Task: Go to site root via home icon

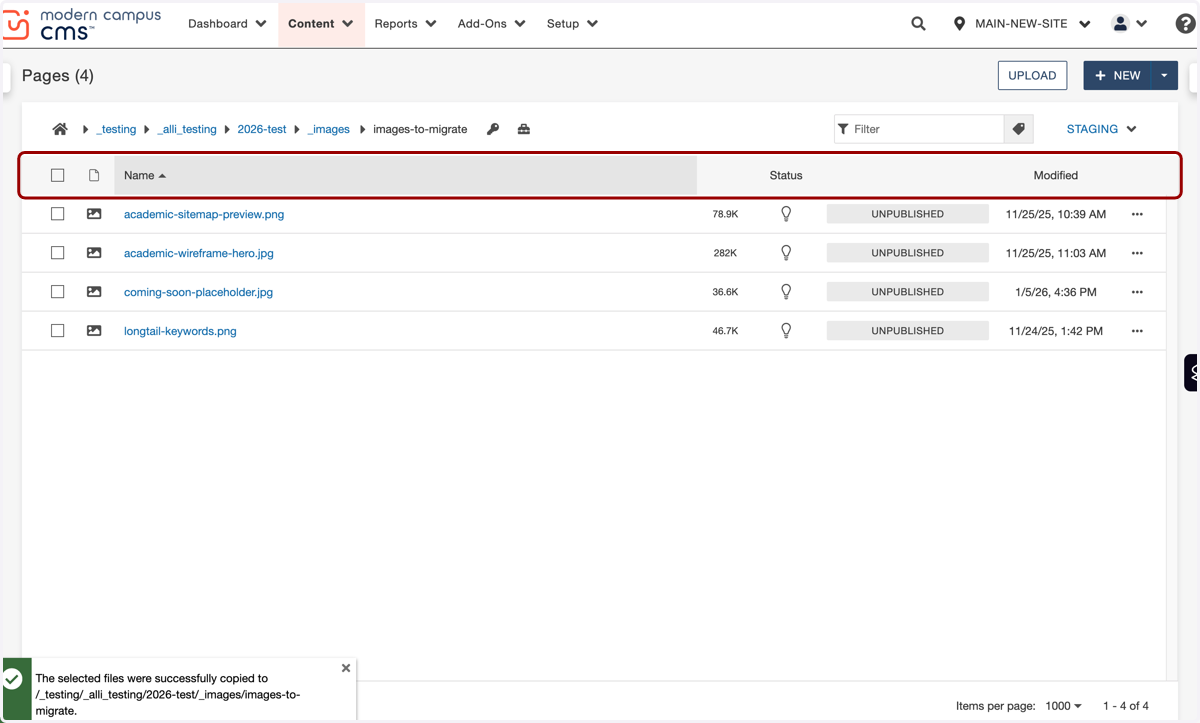Action: pyautogui.click(x=60, y=129)
